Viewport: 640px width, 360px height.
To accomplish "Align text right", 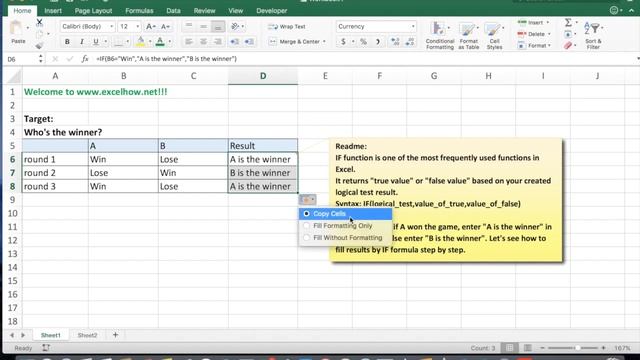I will click(x=218, y=42).
